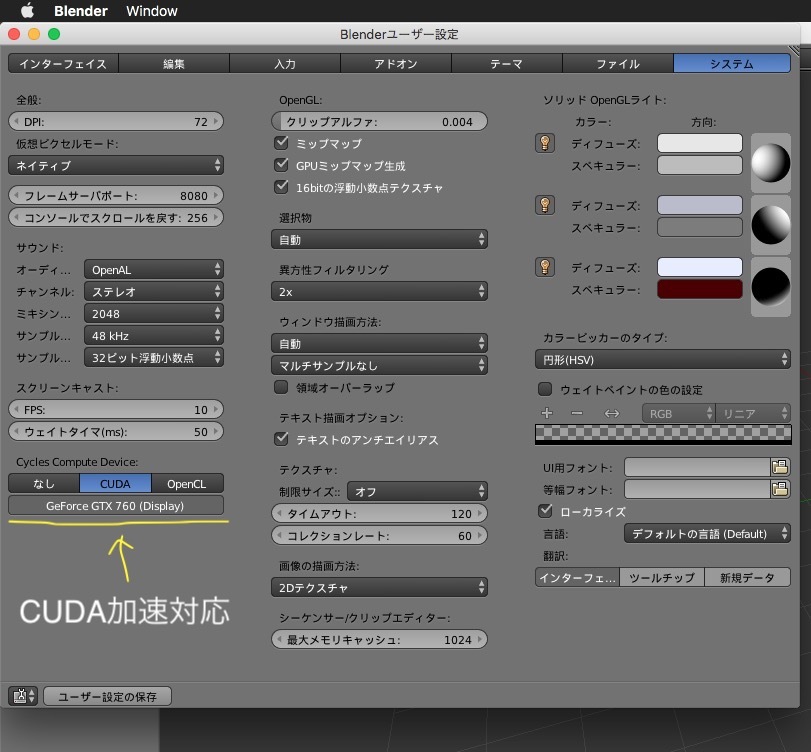Toggle テキストのアンチエイリアス checkbox

[x=281, y=439]
